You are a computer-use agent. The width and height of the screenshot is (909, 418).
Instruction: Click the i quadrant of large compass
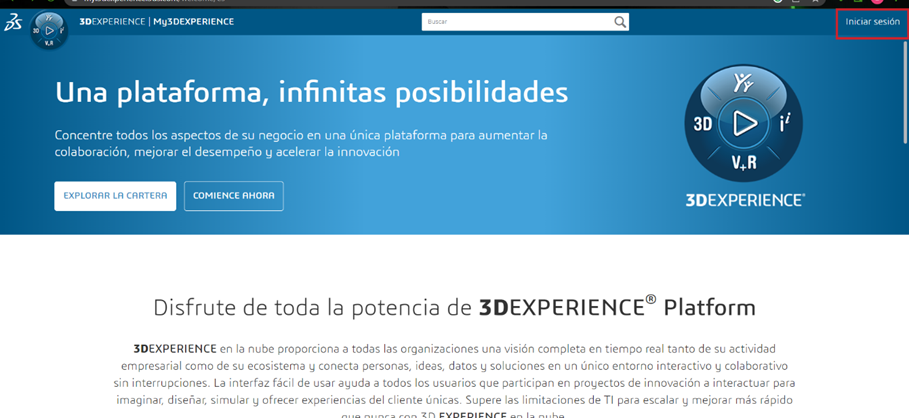[784, 123]
